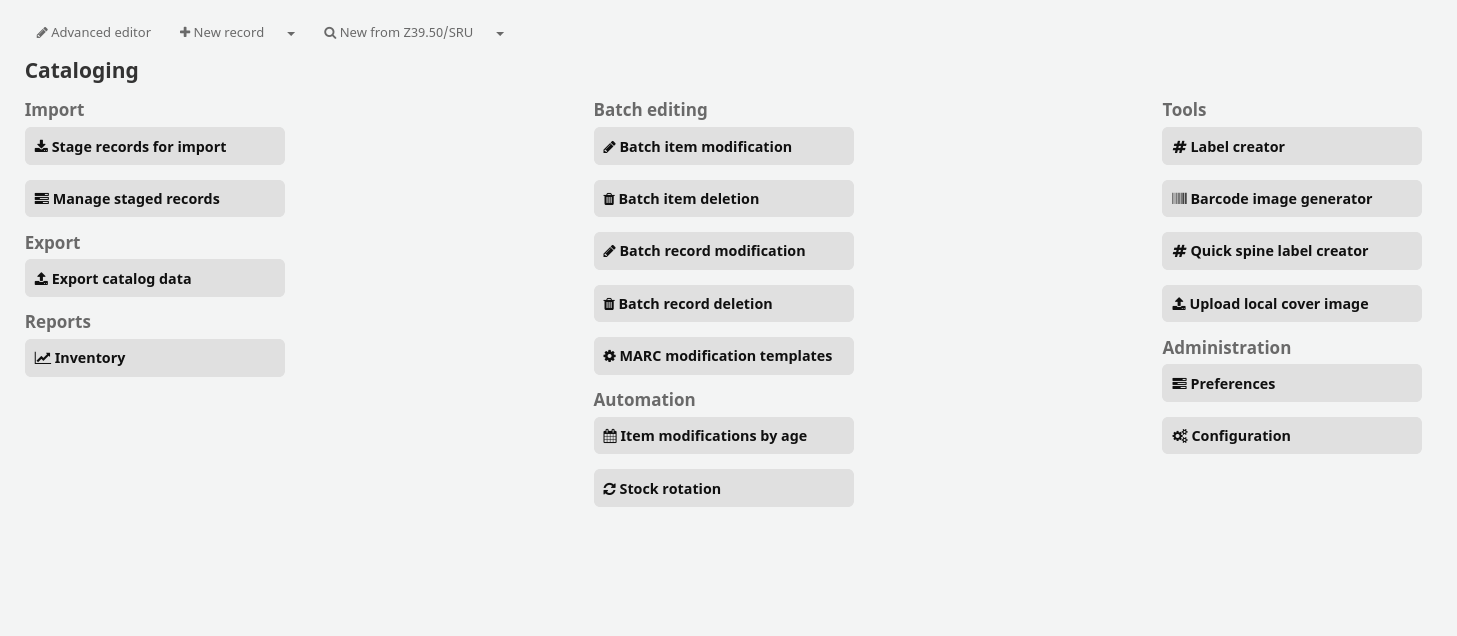Viewport: 1457px width, 636px height.
Task: Click the chart icon beside Inventory
Action: coord(42,358)
